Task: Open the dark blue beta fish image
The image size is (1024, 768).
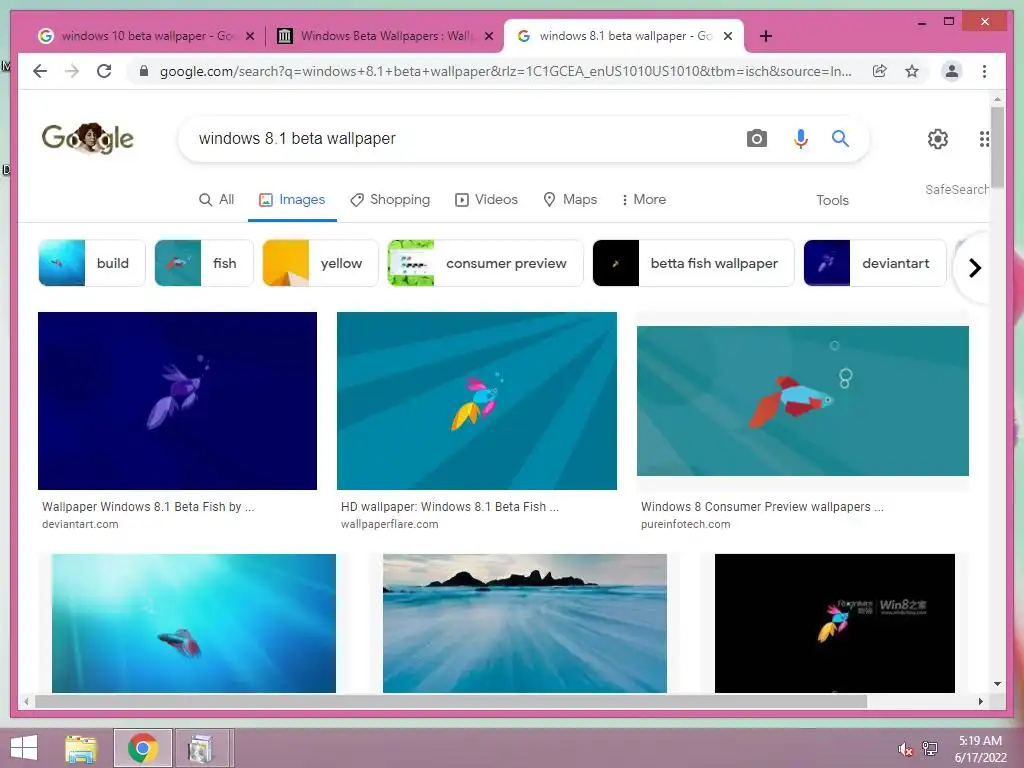Action: pos(177,401)
